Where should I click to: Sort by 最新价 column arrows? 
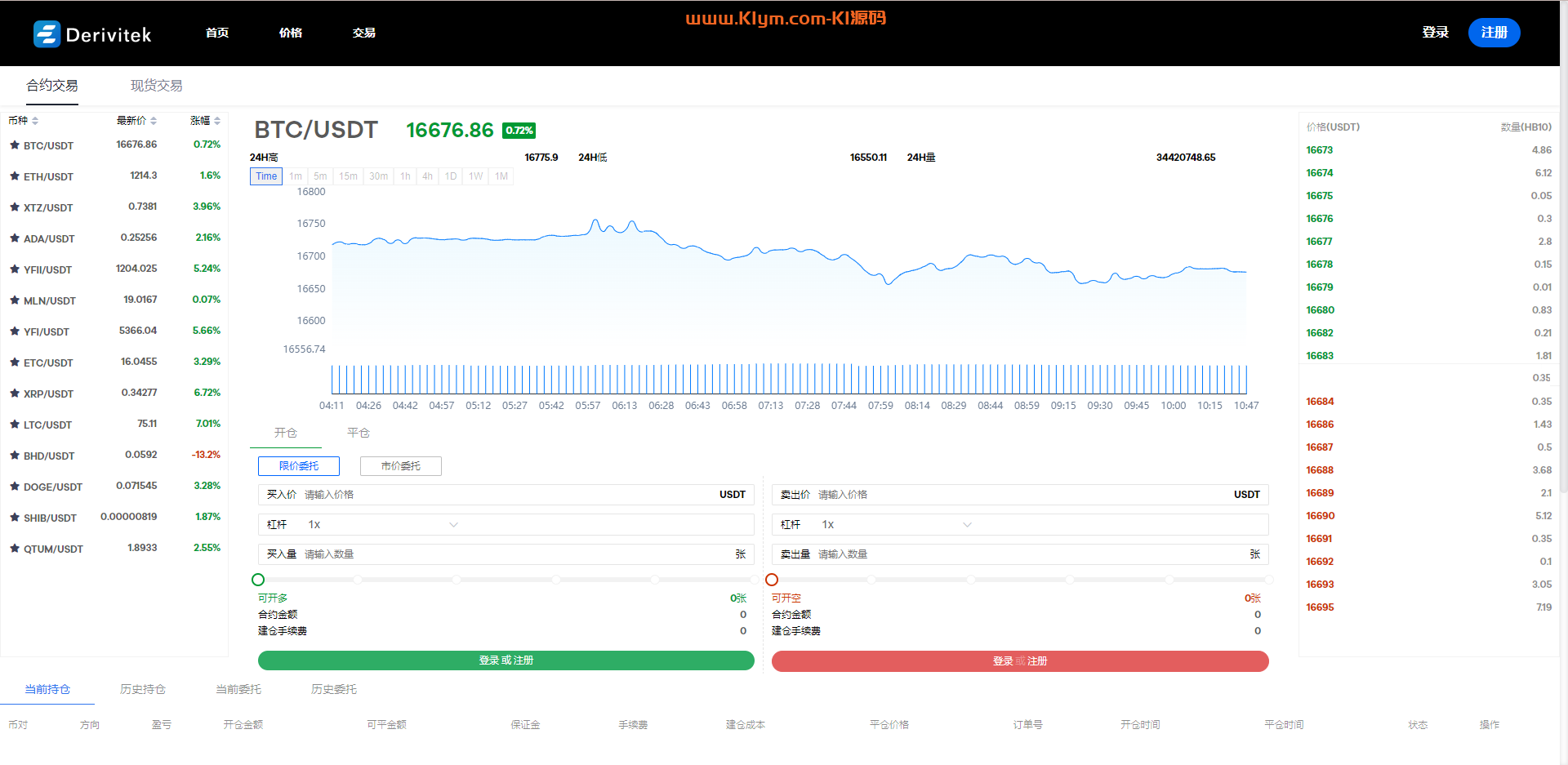tap(153, 121)
